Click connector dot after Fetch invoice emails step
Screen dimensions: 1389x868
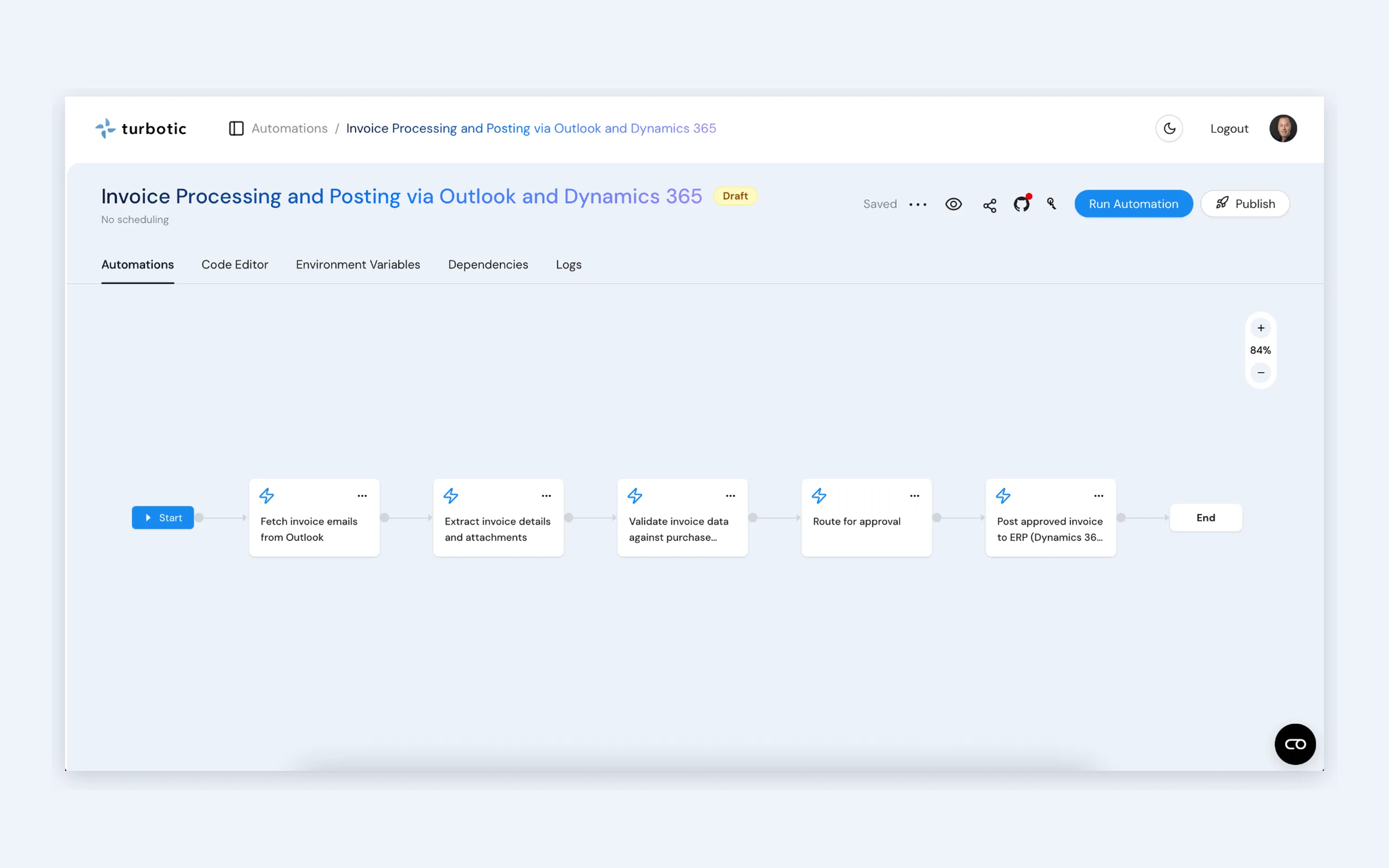point(385,518)
